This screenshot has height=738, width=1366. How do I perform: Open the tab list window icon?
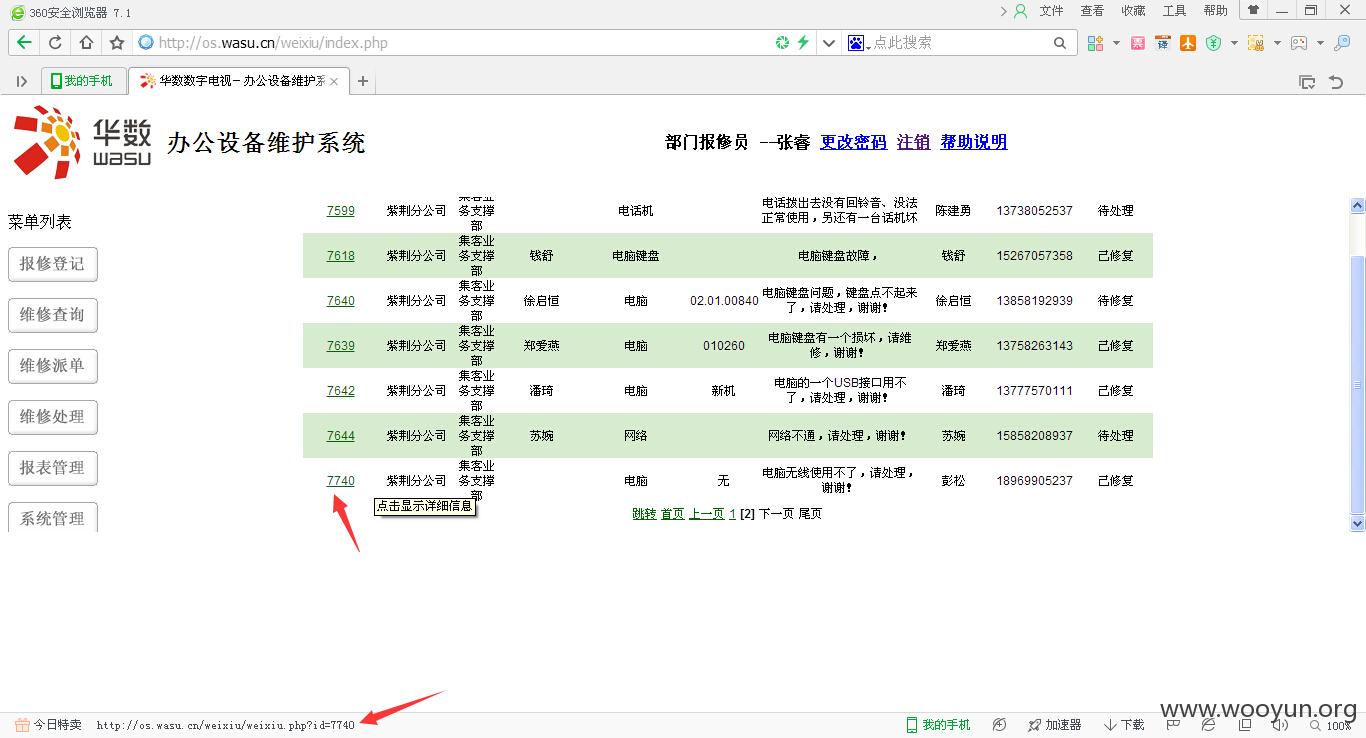coord(1307,82)
